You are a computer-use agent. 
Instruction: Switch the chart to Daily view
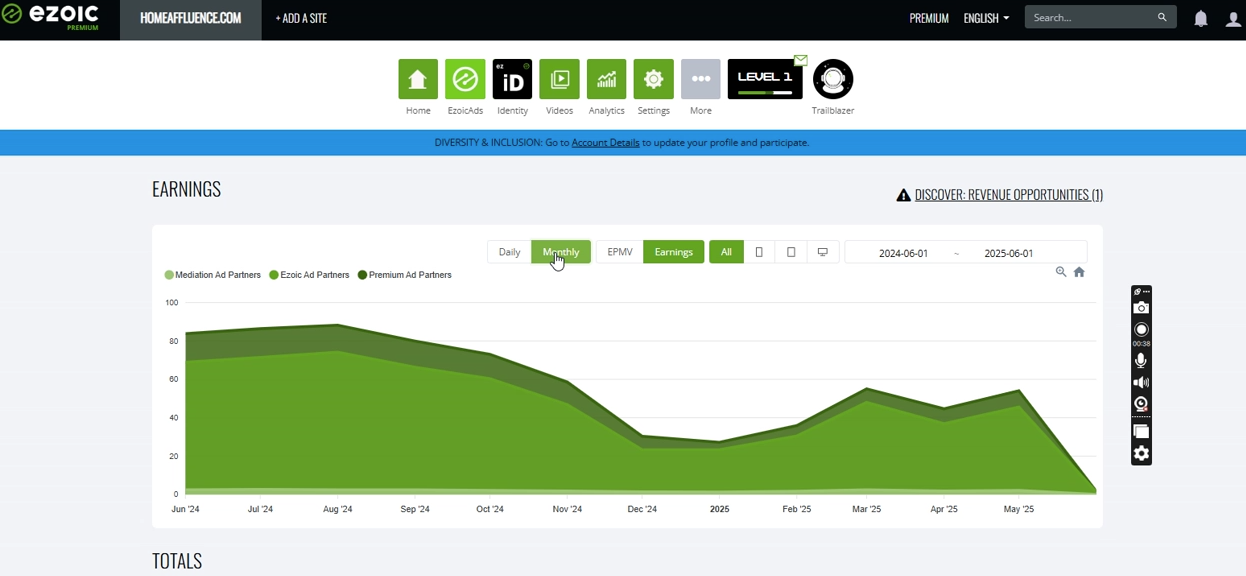[509, 252]
